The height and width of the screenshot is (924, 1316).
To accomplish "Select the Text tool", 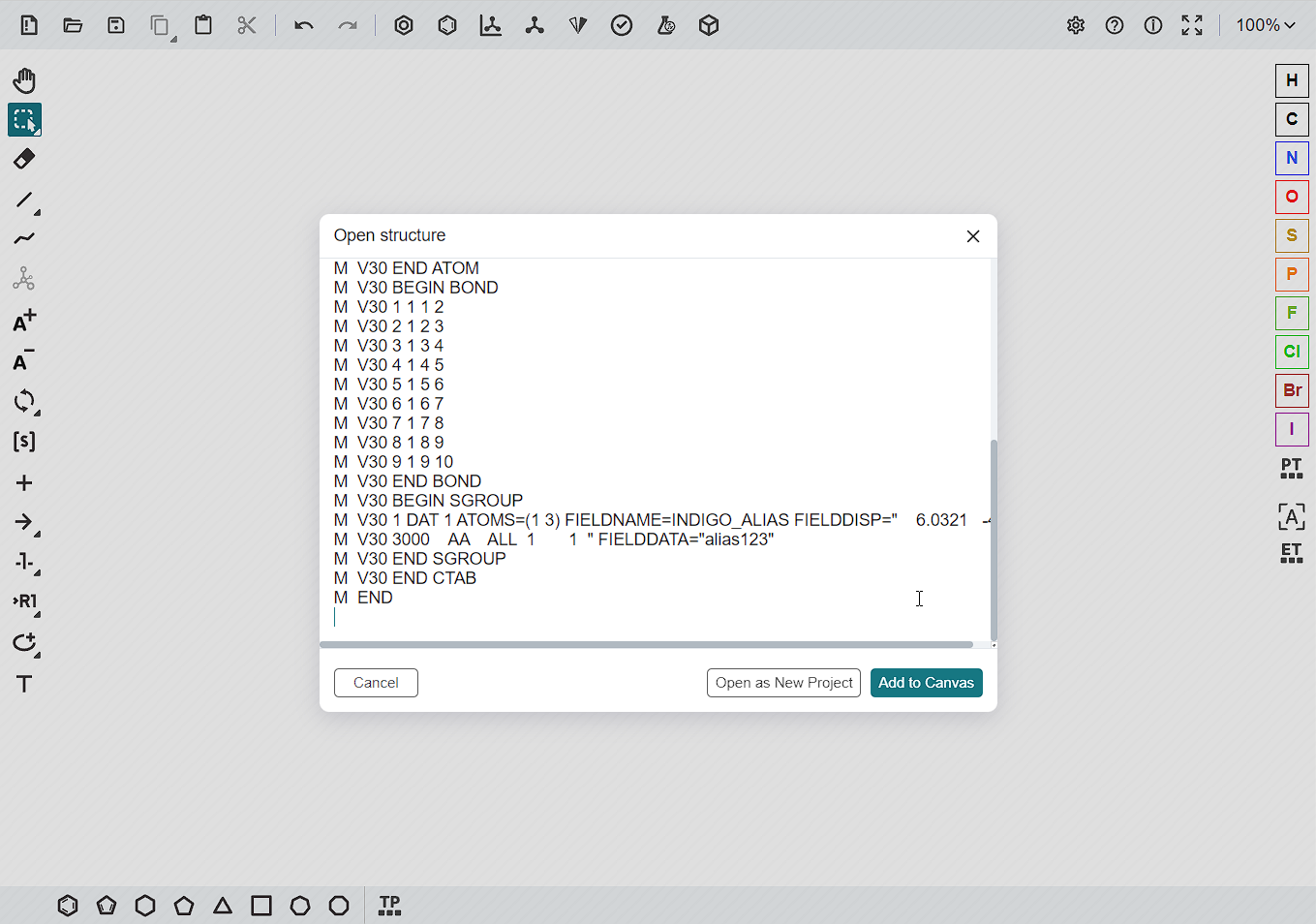I will 24,684.
